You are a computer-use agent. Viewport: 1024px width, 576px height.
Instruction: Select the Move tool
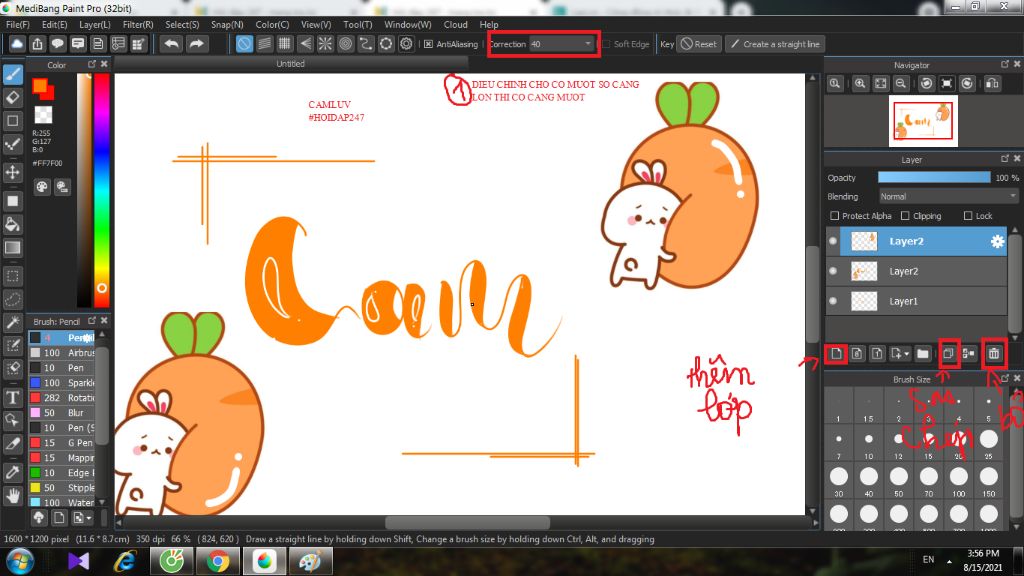pyautogui.click(x=13, y=172)
